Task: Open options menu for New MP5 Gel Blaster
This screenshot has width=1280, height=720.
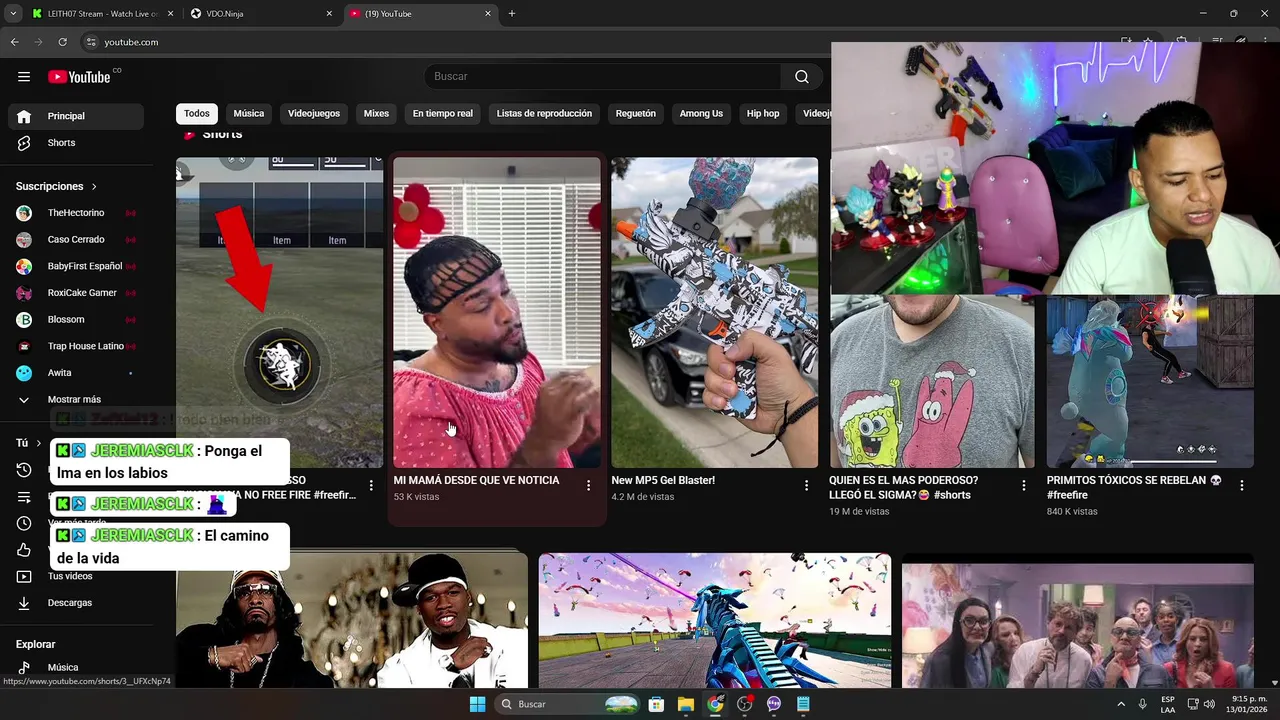Action: [x=806, y=485]
